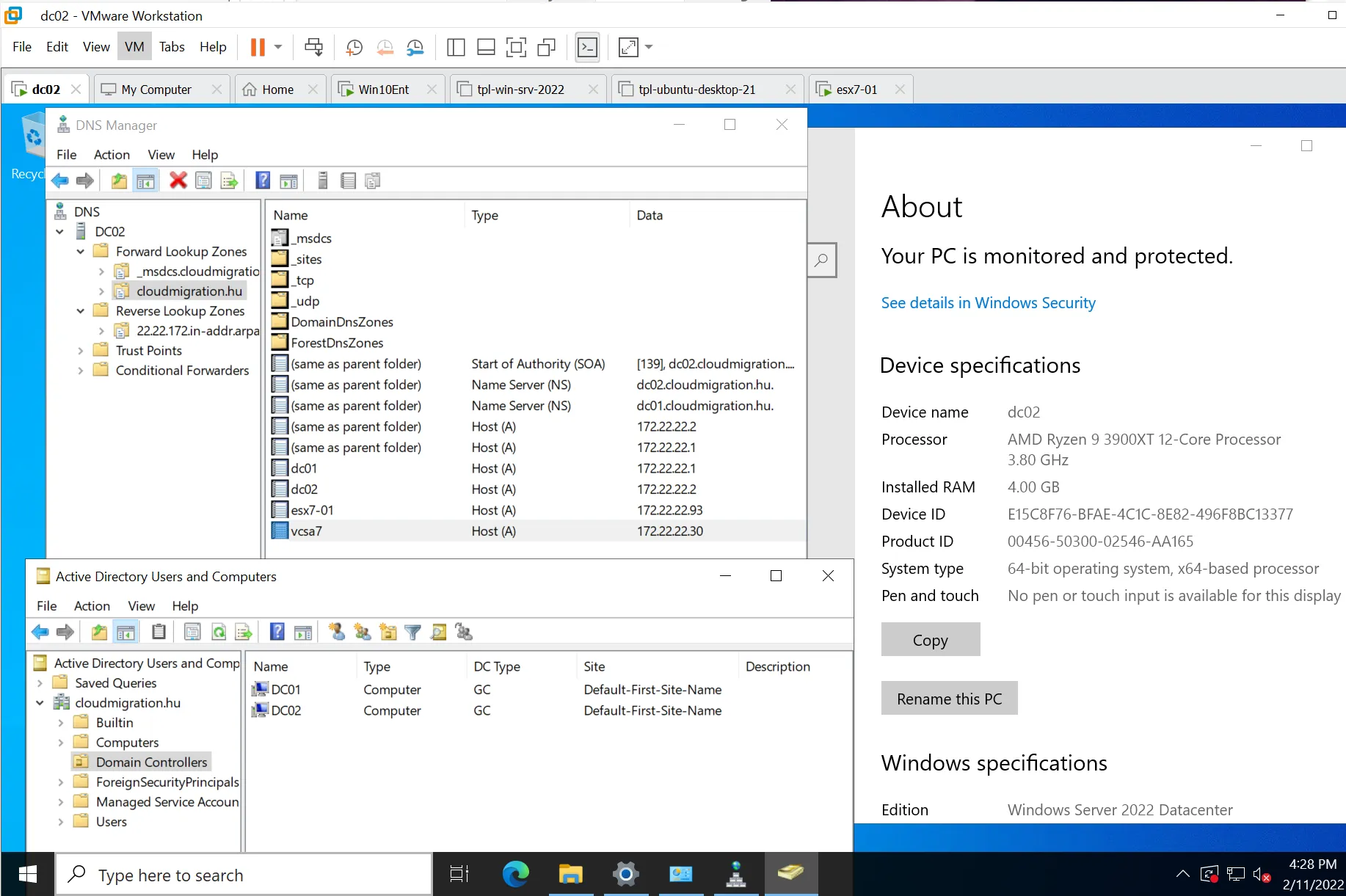Expand the 22.22.172.in-addr.arpa zone
This screenshot has width=1346, height=896.
[101, 331]
